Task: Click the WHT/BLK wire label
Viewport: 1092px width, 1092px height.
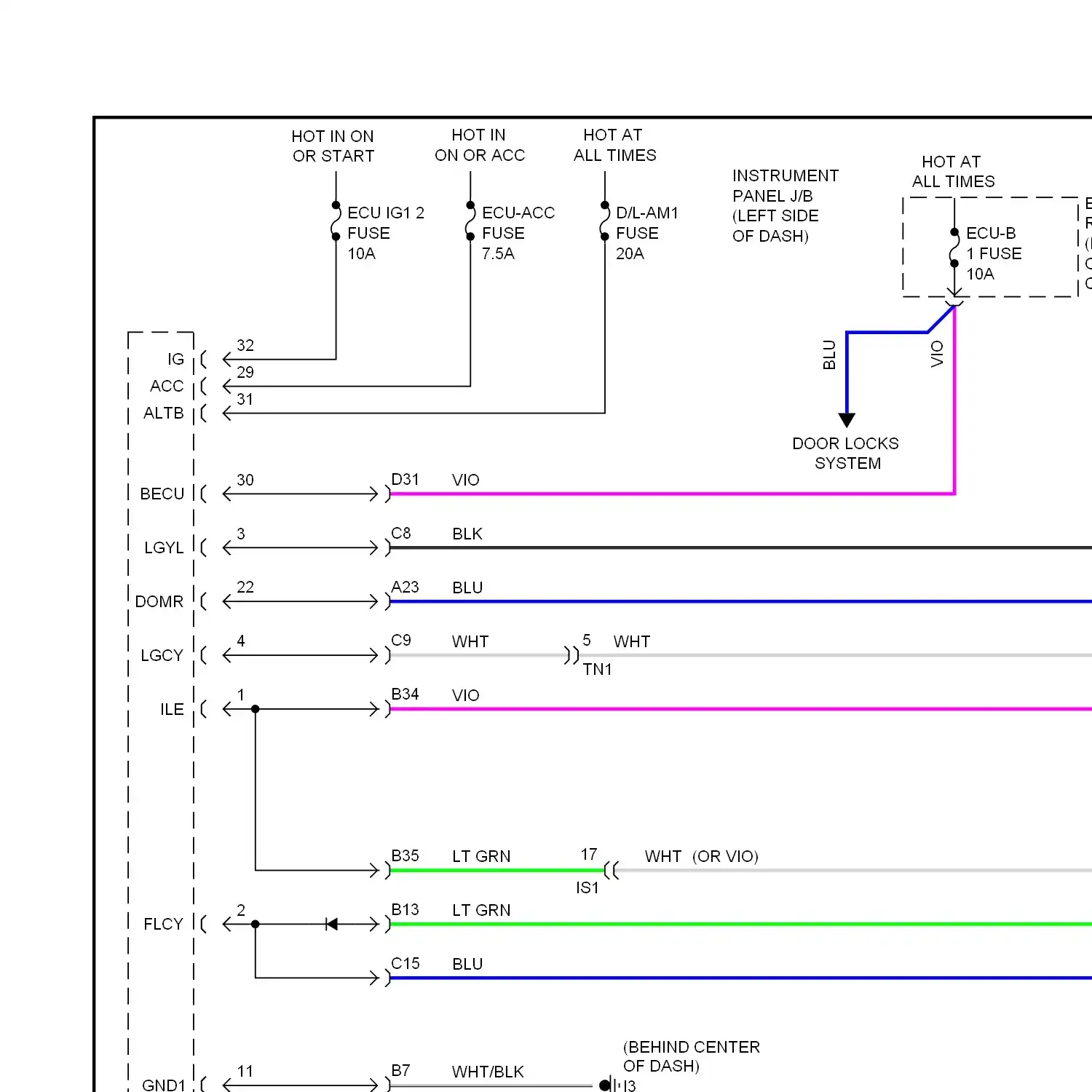Action: pos(488,1072)
